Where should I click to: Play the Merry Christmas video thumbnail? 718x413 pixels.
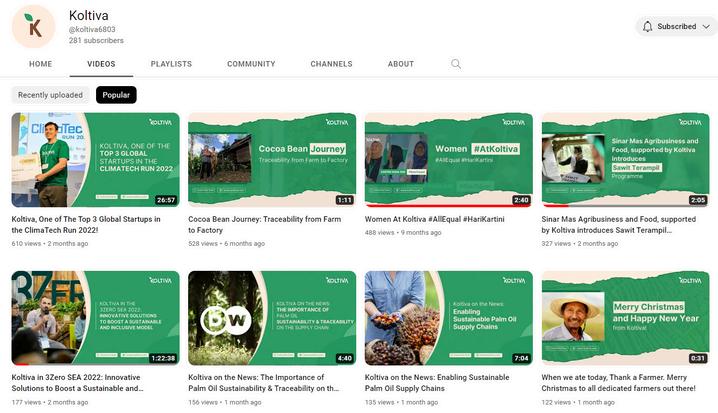pos(626,318)
